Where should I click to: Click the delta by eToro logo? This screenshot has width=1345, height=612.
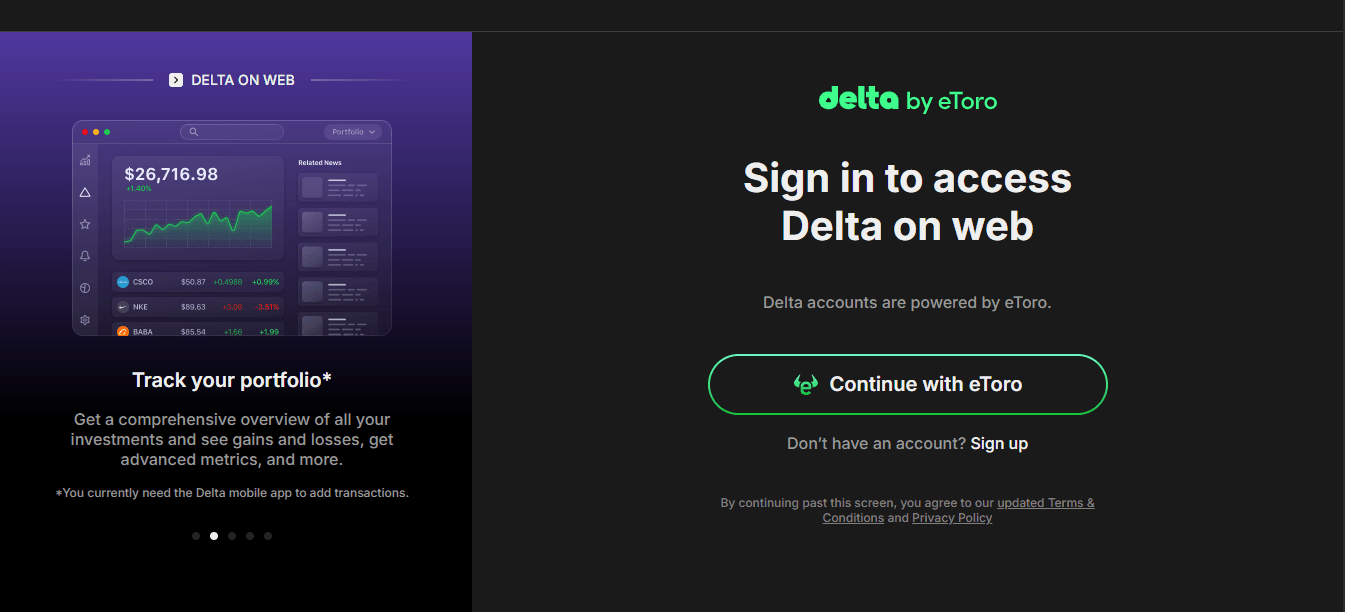click(x=907, y=100)
